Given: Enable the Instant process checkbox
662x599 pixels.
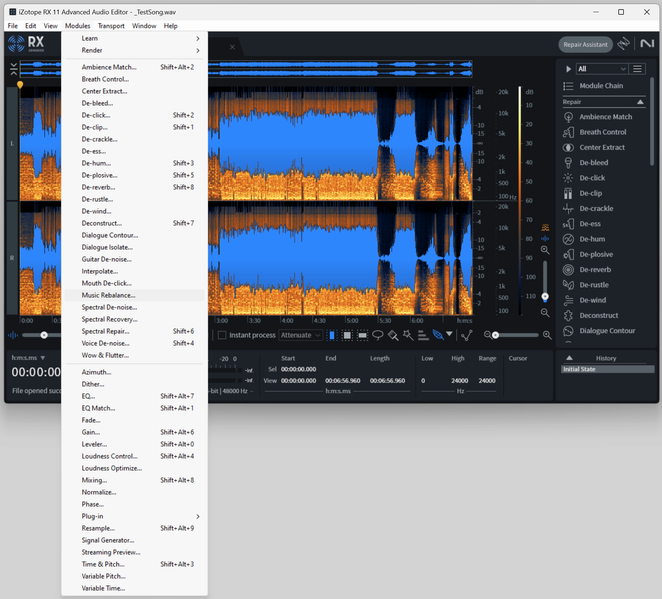Looking at the screenshot, I should 223,335.
